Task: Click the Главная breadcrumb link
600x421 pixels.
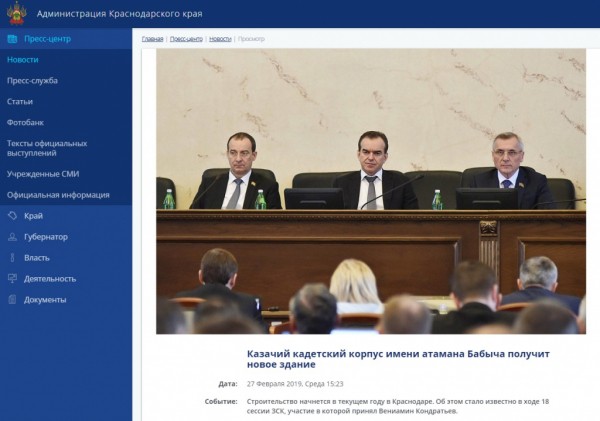Action: point(152,39)
